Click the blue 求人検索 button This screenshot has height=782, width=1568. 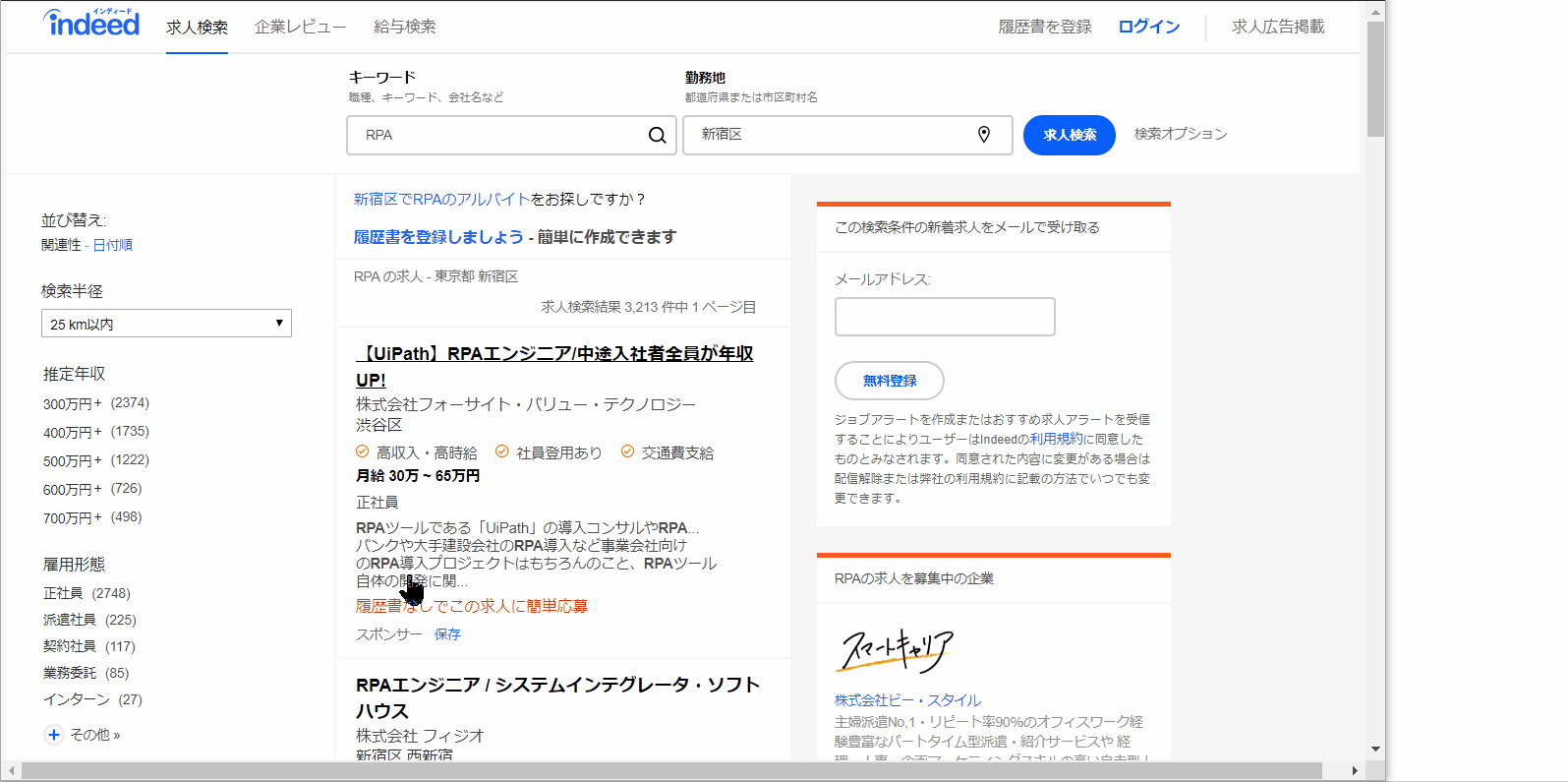pyautogui.click(x=1070, y=135)
